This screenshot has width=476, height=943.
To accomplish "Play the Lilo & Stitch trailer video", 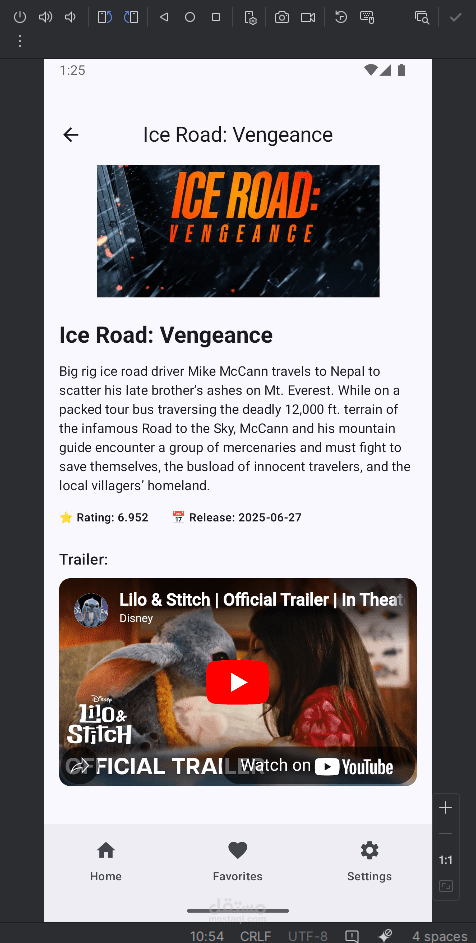I will tap(238, 682).
